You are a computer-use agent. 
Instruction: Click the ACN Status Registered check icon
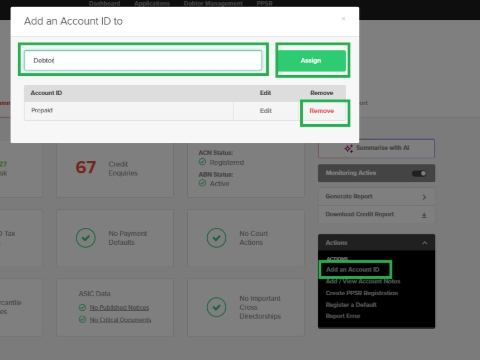[x=202, y=162]
